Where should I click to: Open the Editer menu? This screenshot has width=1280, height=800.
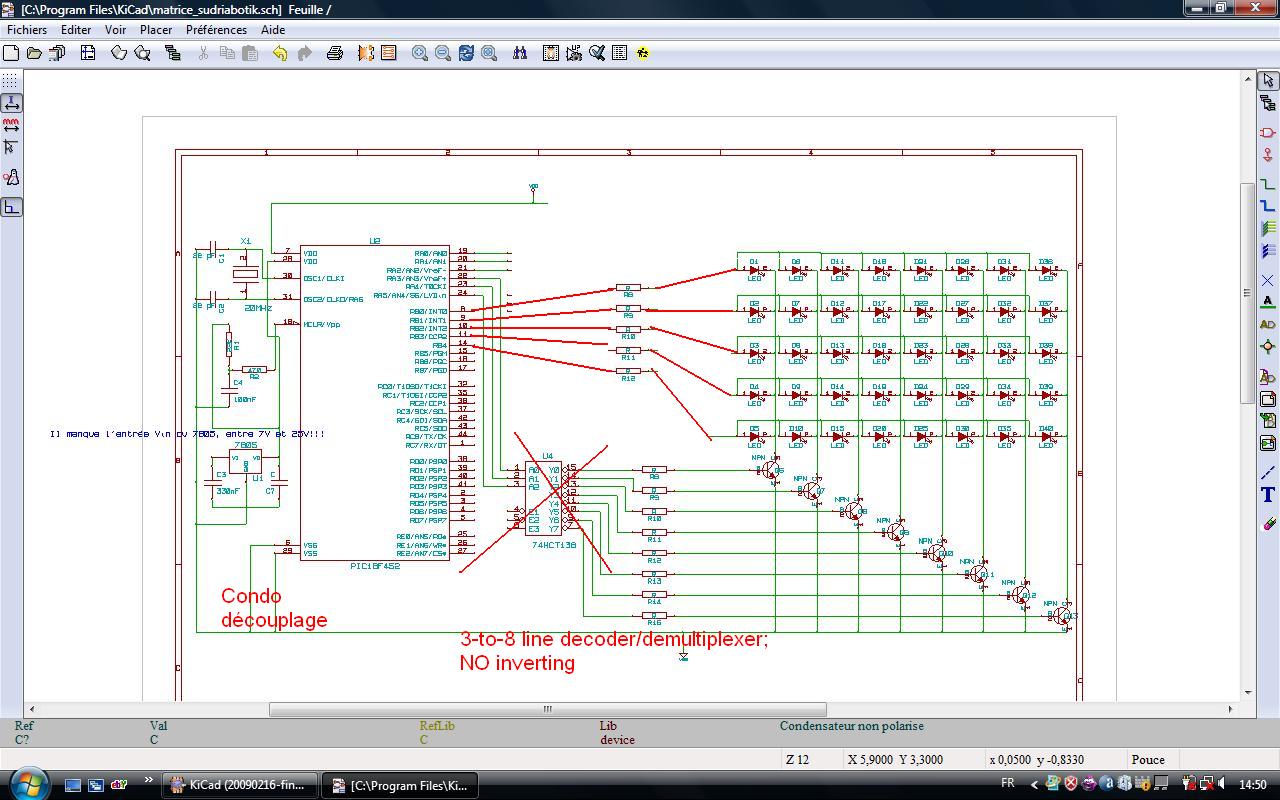(x=76, y=30)
